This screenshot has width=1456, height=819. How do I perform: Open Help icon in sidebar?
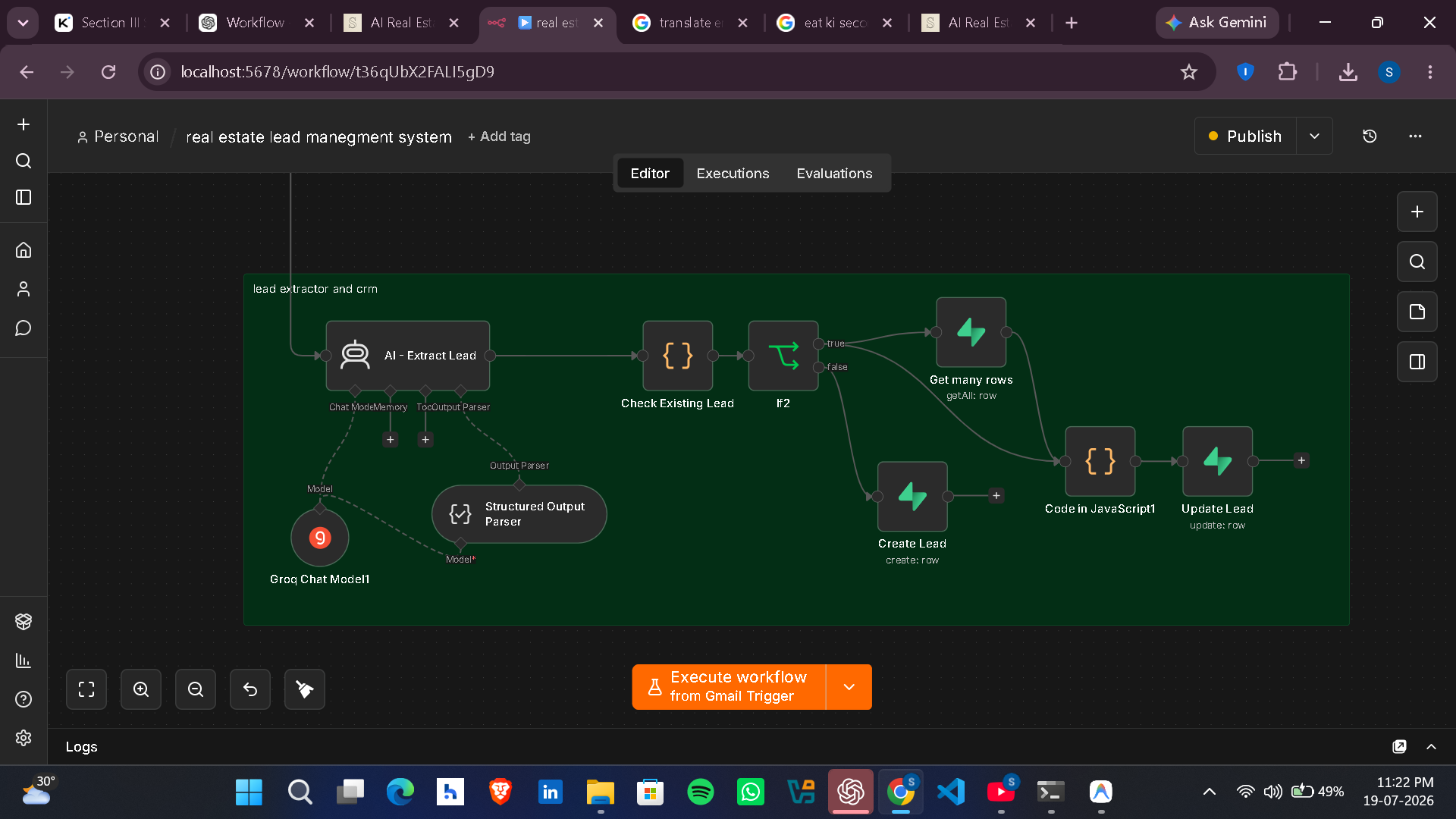(24, 699)
